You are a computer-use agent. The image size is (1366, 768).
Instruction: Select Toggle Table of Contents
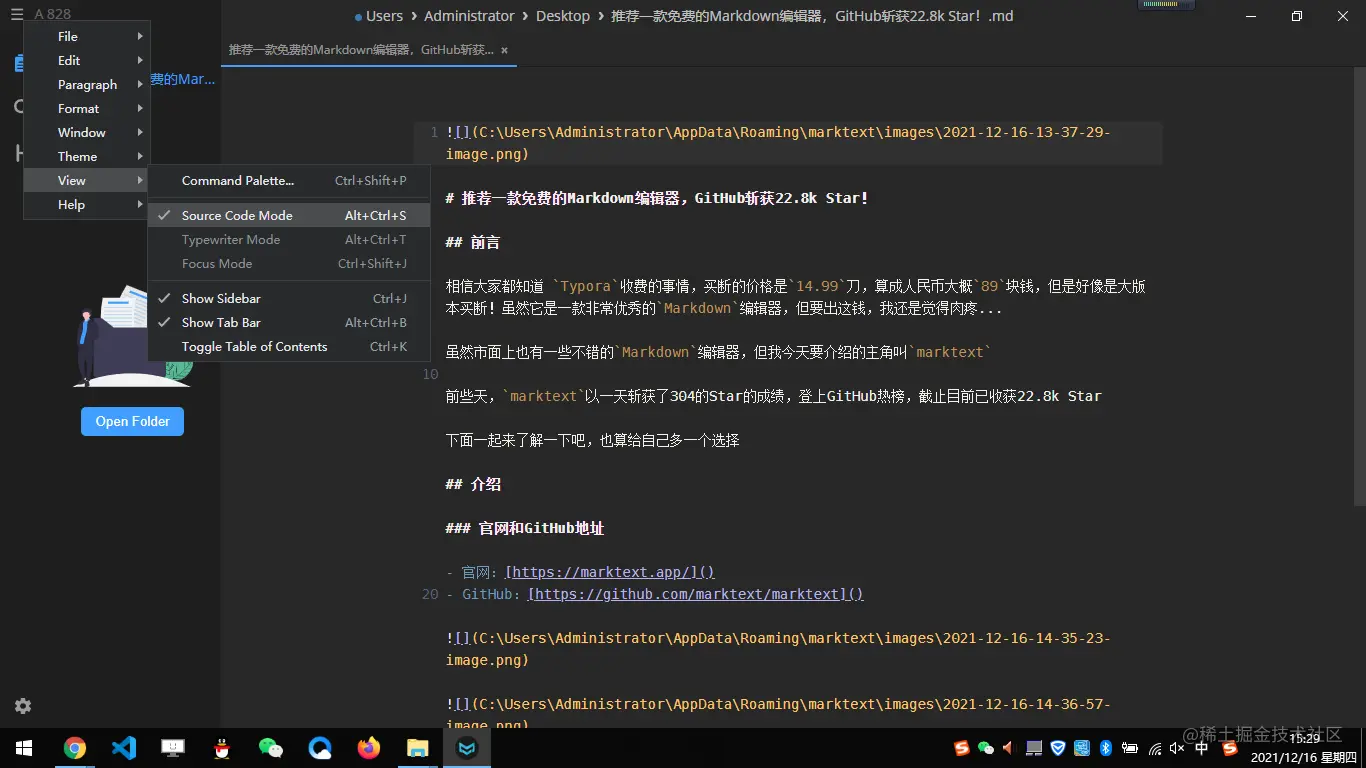coord(289,346)
